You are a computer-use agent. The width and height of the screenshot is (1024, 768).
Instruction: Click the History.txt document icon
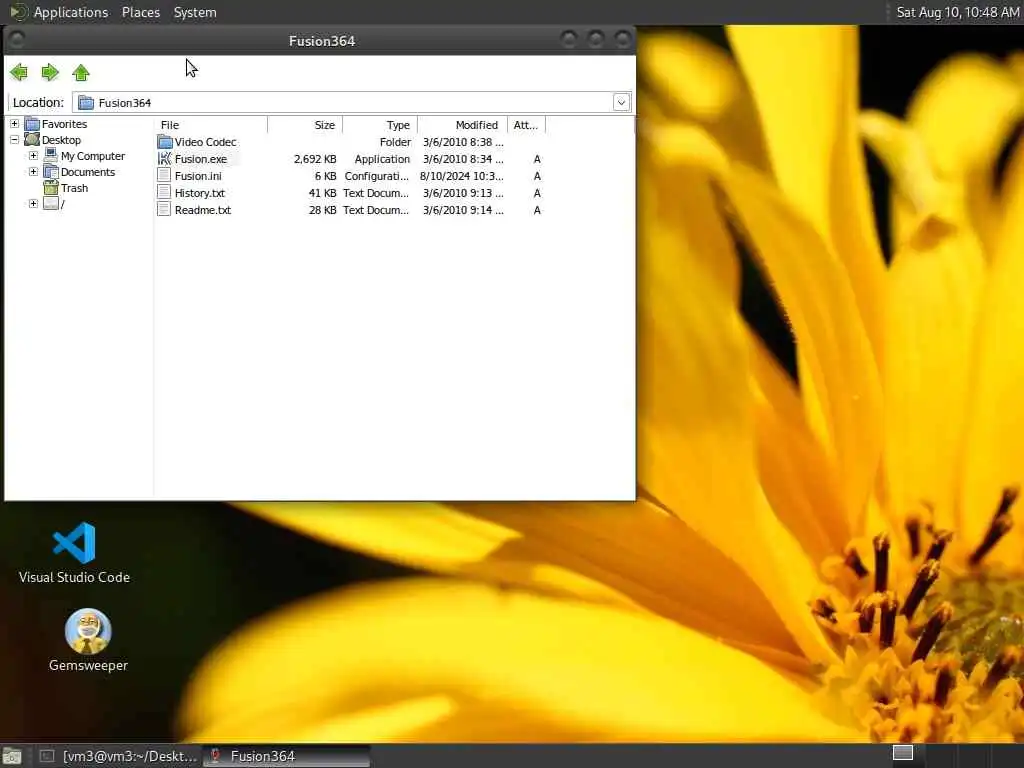[165, 193]
